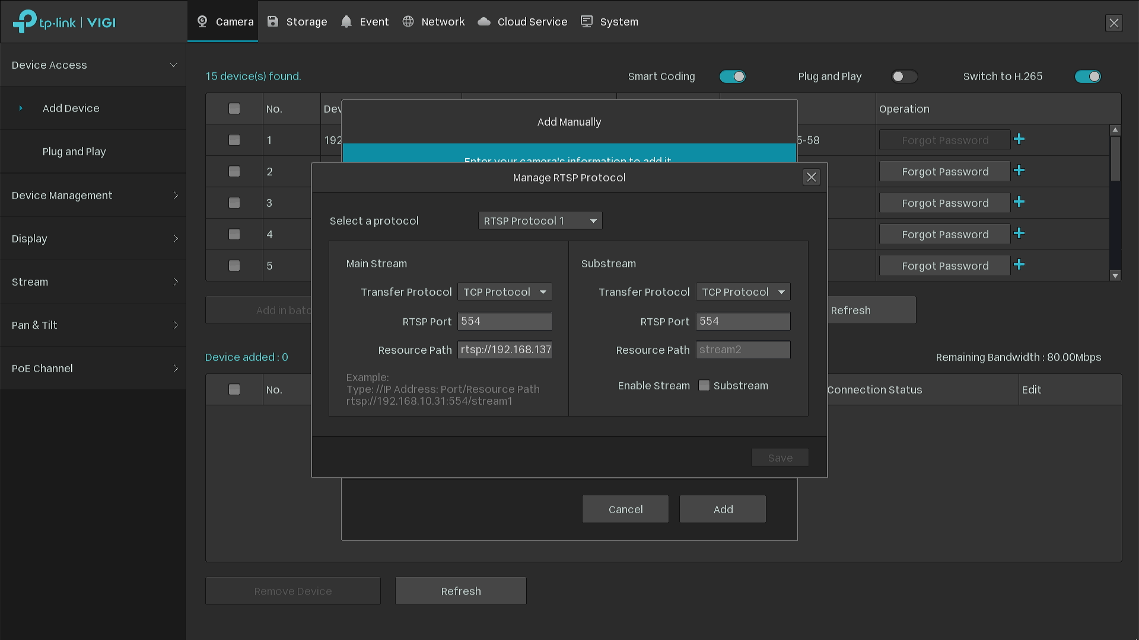Viewport: 1139px width, 640px height.
Task: Check the box for device No. 2
Action: [x=234, y=171]
